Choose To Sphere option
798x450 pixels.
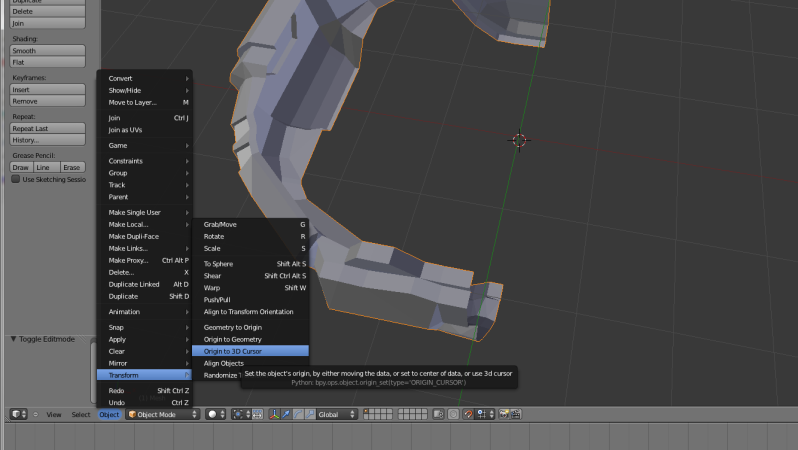tap(250, 264)
